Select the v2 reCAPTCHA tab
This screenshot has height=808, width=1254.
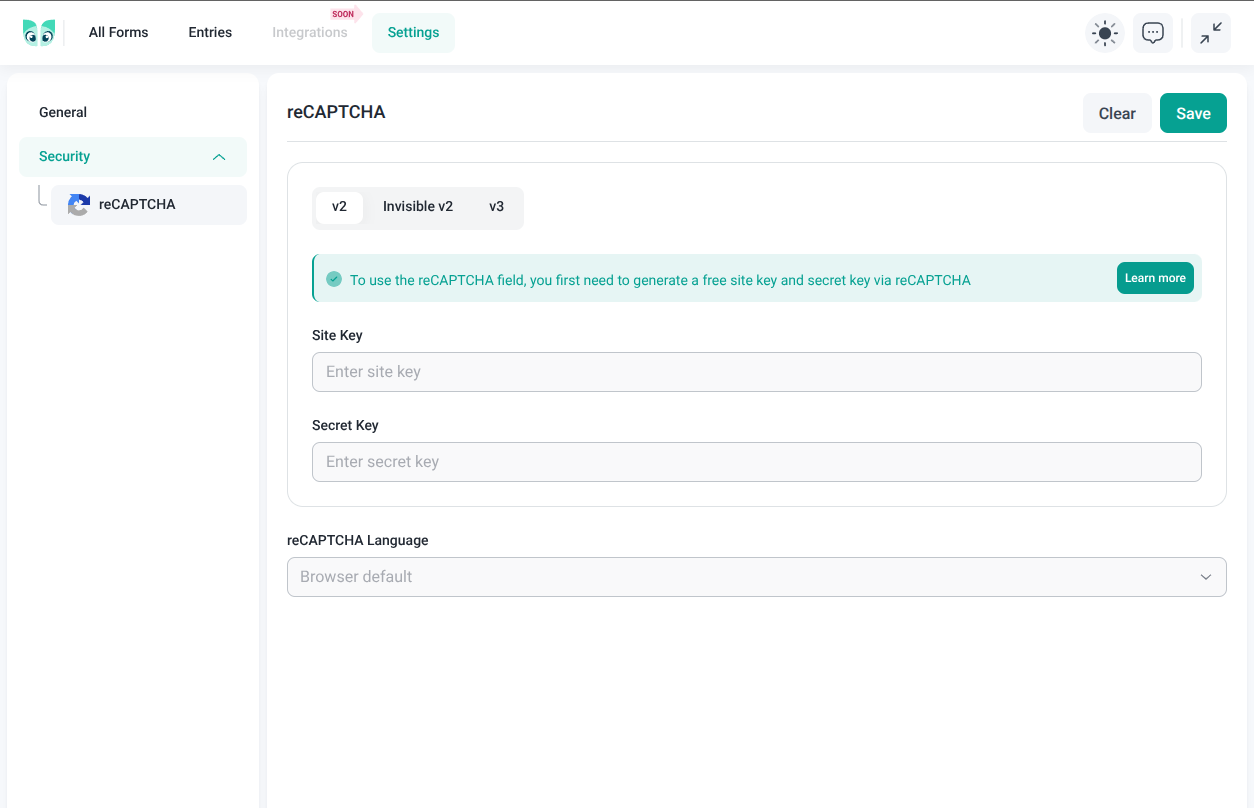click(x=339, y=207)
